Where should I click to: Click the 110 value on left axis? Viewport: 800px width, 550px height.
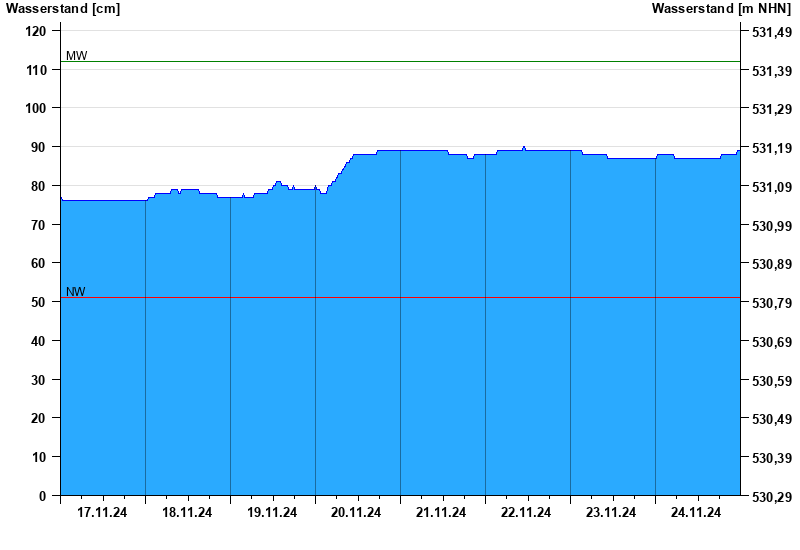(x=36, y=70)
